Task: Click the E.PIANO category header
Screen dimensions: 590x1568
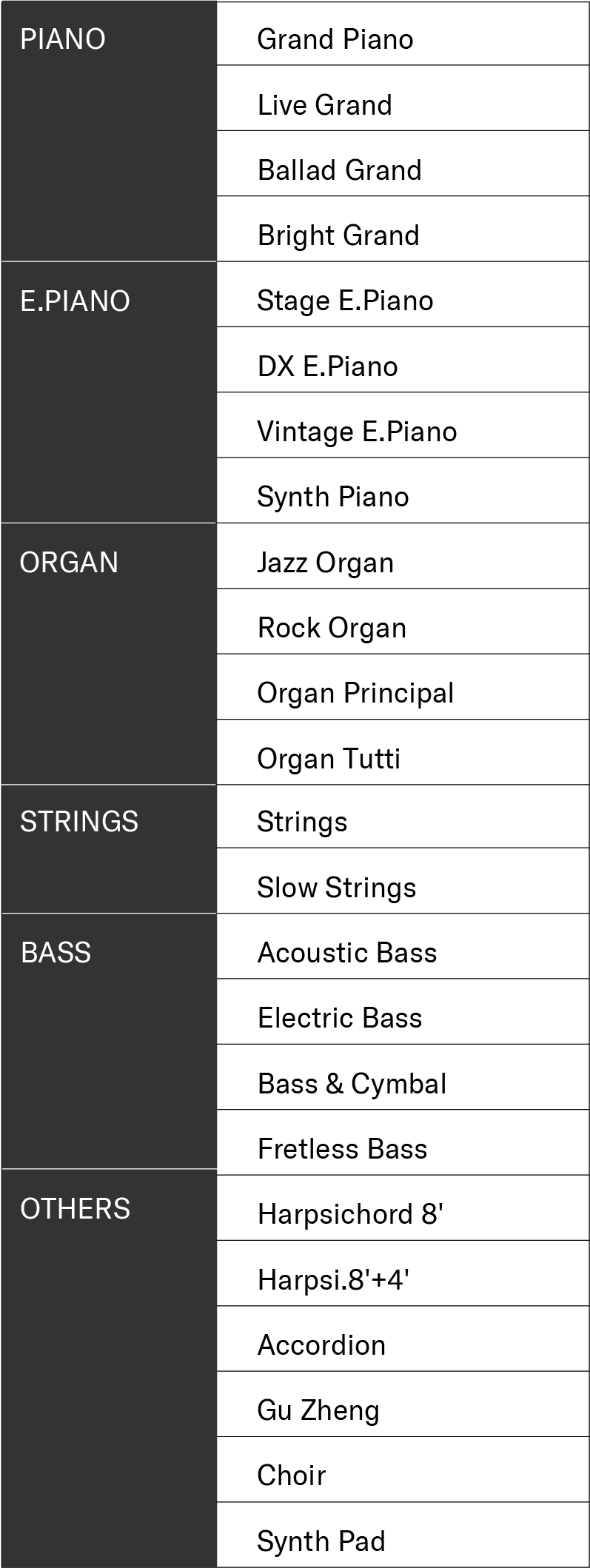Action: [75, 301]
